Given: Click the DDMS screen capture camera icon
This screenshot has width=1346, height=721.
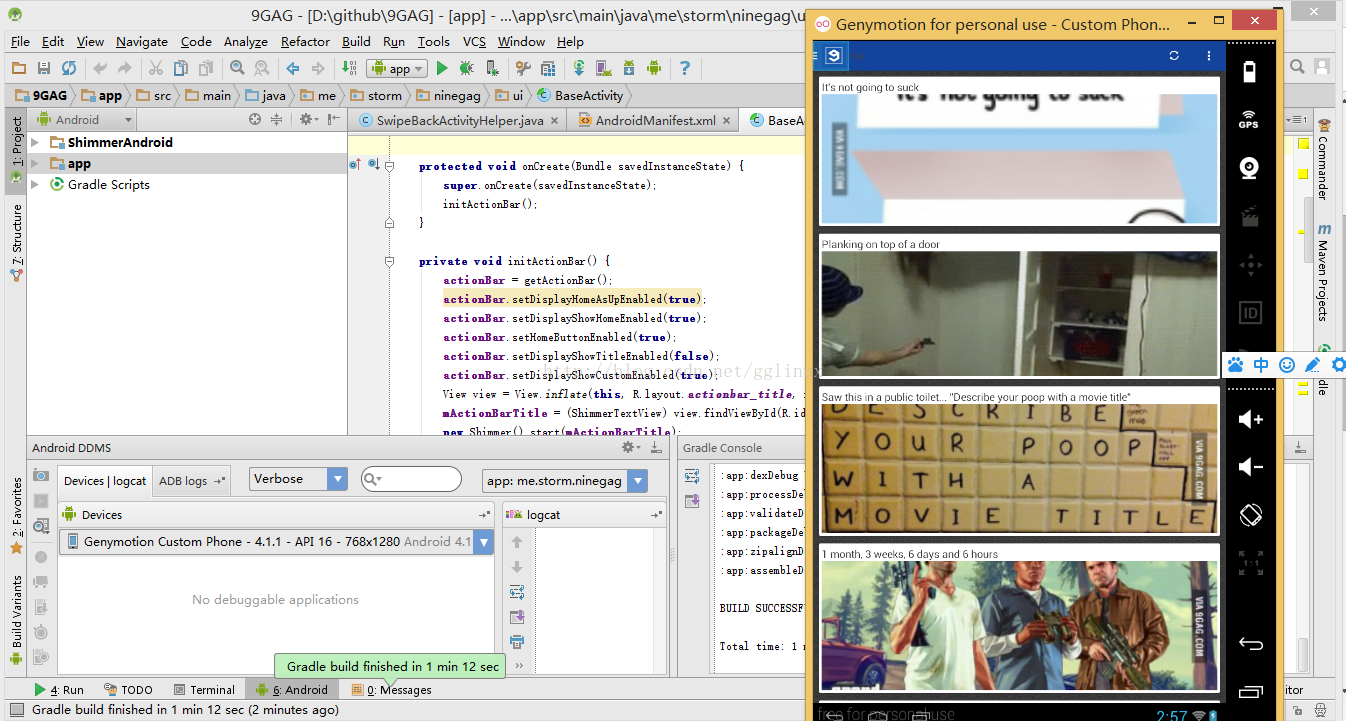Looking at the screenshot, I should (41, 475).
